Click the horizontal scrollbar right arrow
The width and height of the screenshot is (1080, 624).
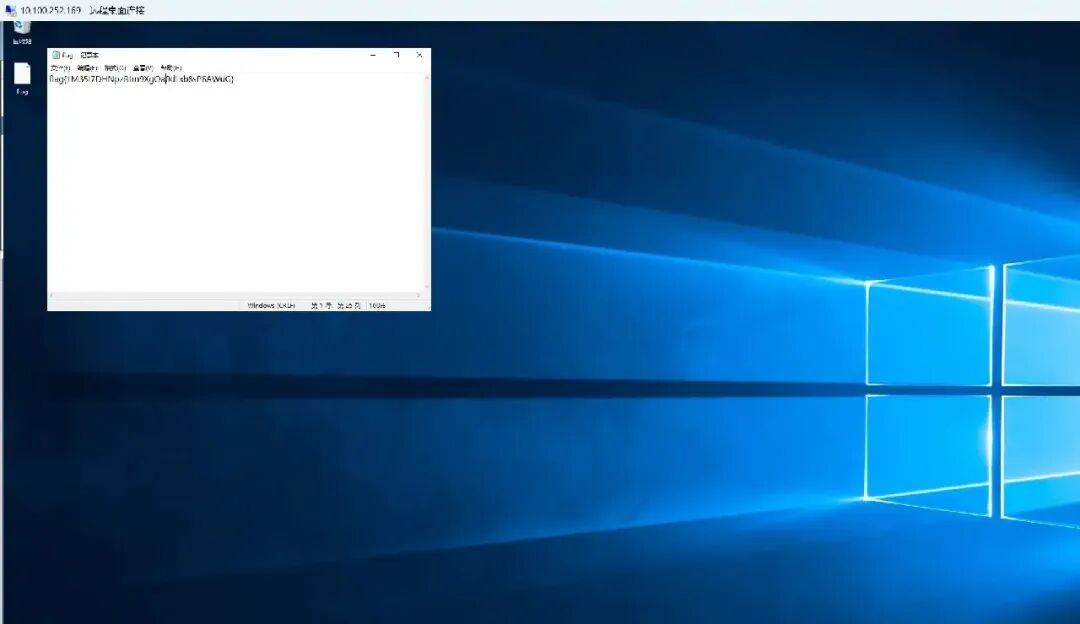pos(418,295)
